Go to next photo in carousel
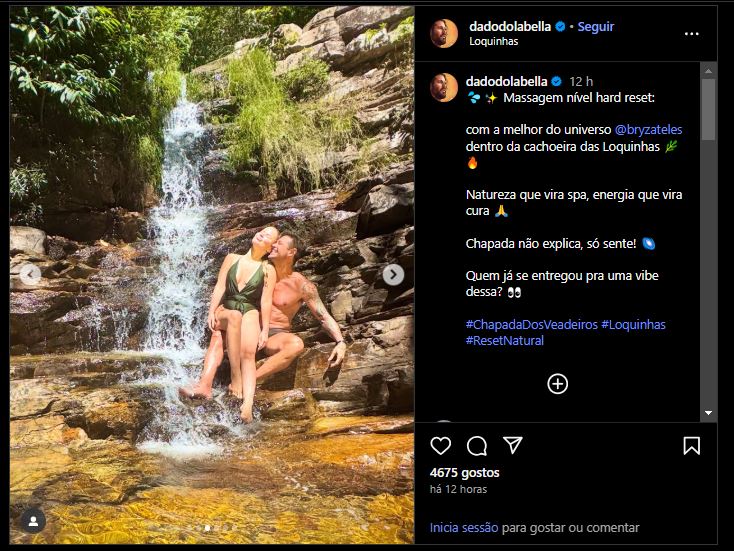Image resolution: width=734 pixels, height=551 pixels. (x=394, y=274)
